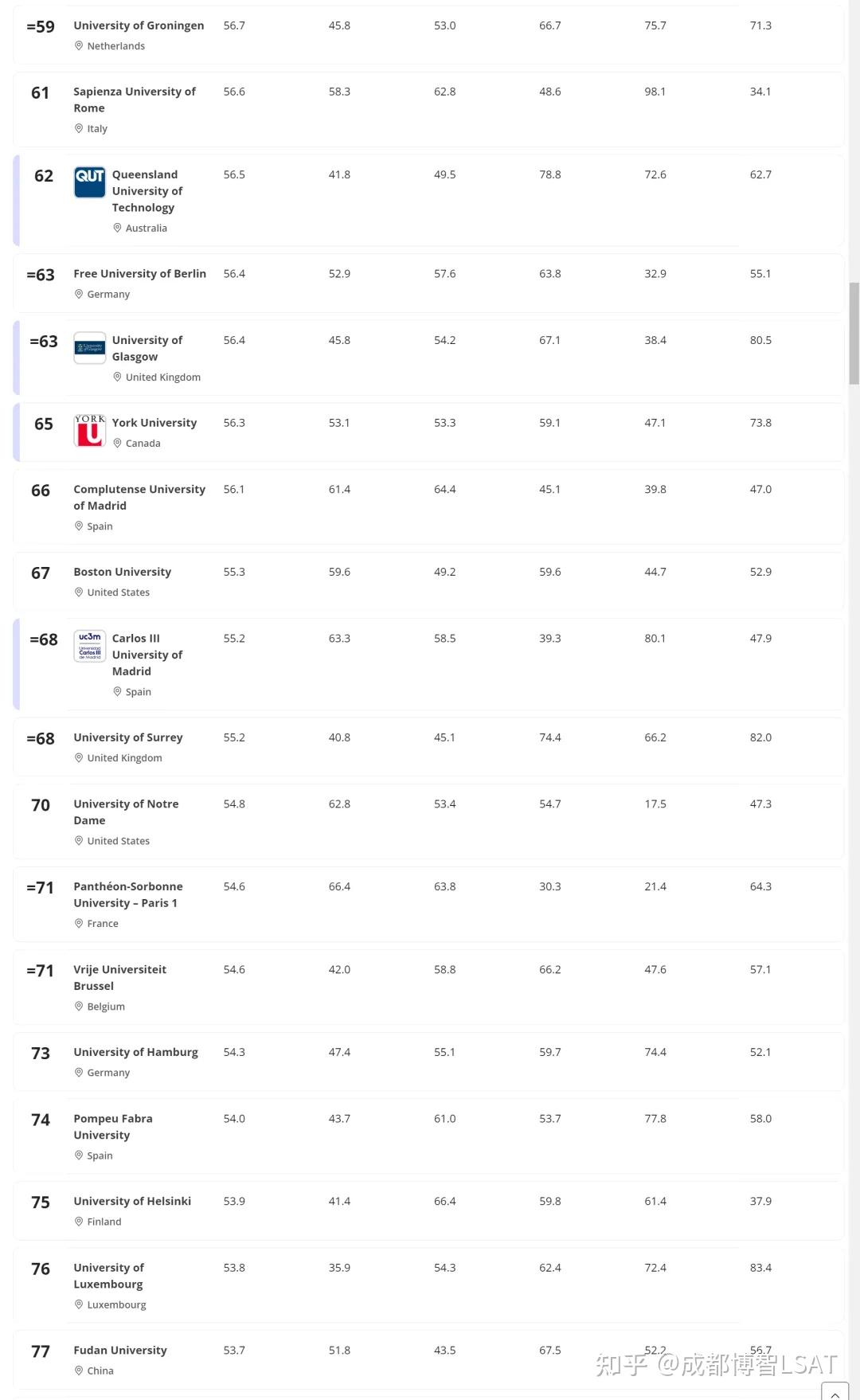This screenshot has width=860, height=1400.
Task: Open Complutense University of Madrid page
Action: pos(139,497)
